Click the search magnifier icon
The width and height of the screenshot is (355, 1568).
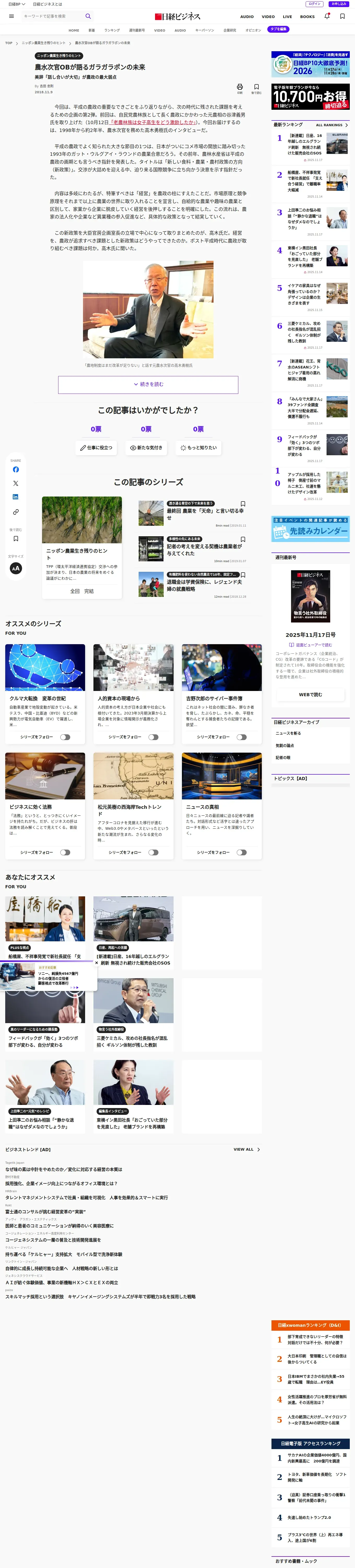point(88,16)
